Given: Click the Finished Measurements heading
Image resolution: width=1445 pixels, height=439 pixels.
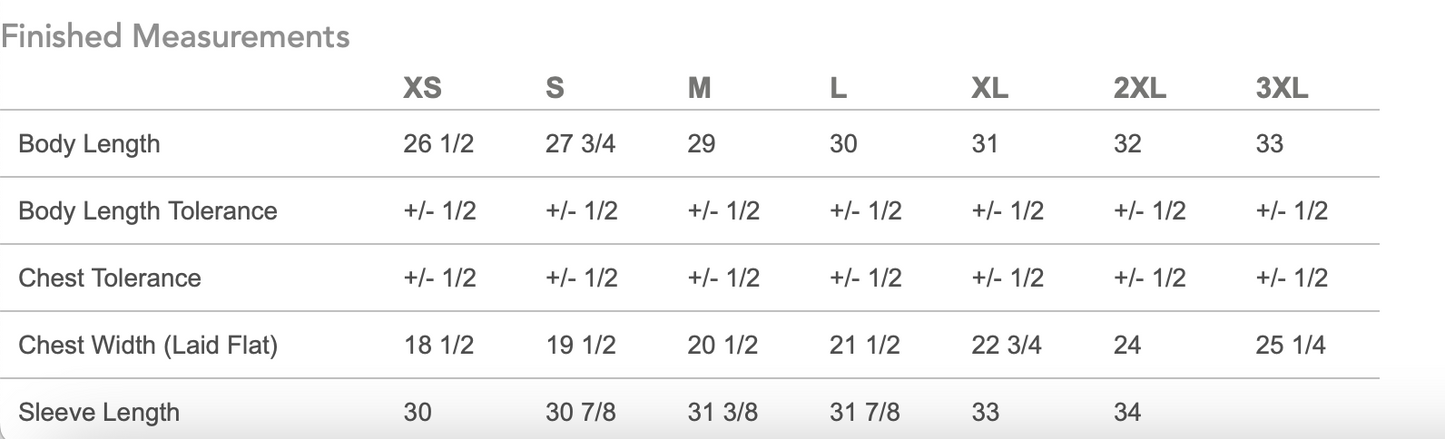Looking at the screenshot, I should point(175,37).
